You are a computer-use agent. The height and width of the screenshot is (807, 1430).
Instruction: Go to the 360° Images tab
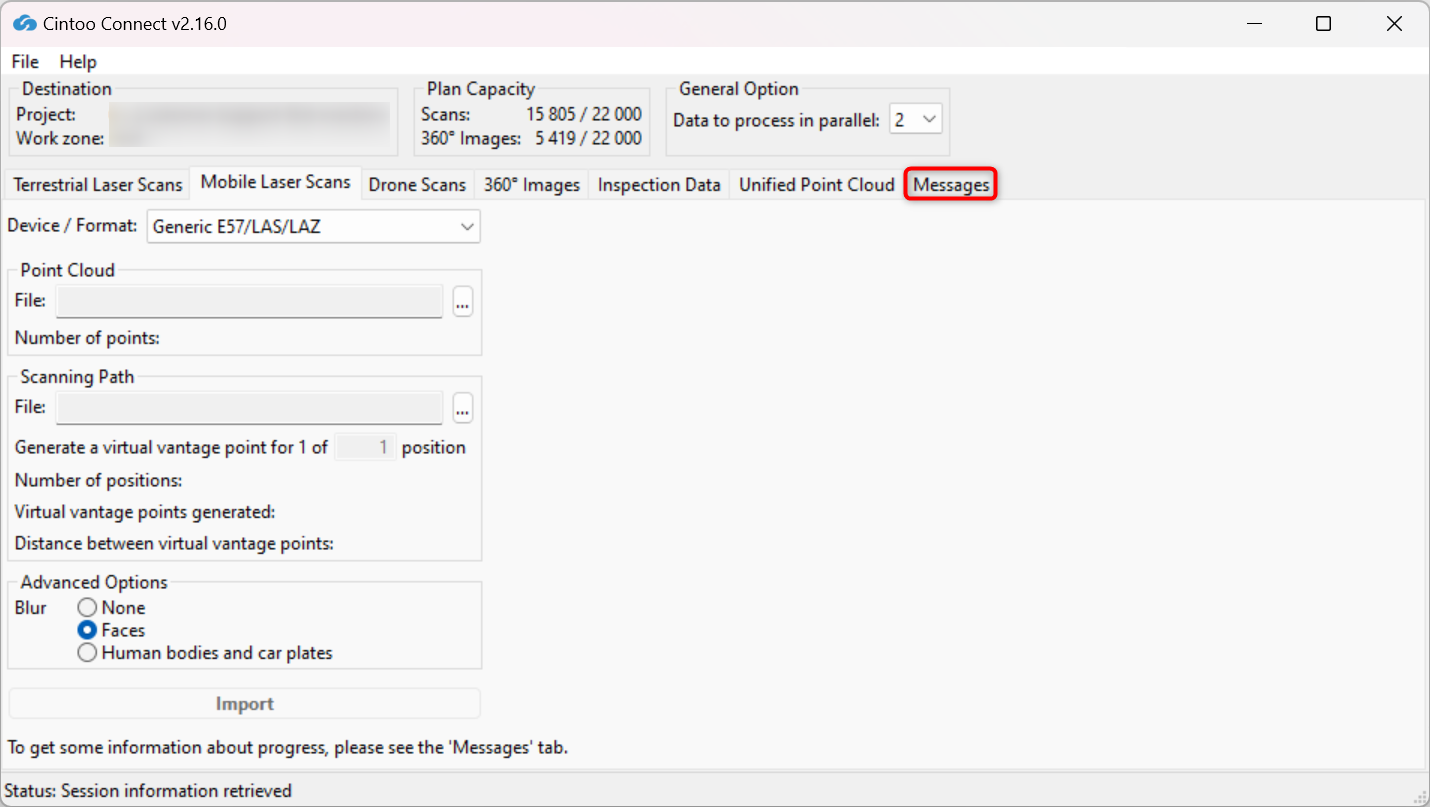tap(532, 185)
